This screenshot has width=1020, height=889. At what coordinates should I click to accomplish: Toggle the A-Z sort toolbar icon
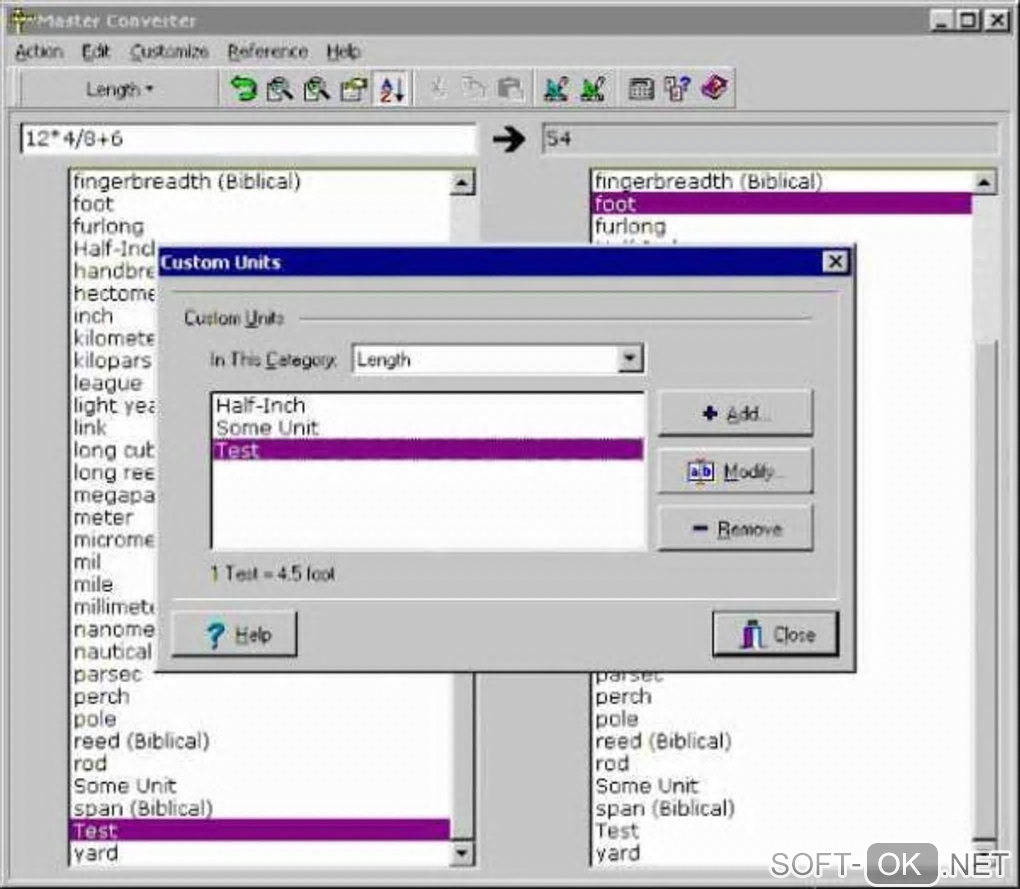(x=392, y=88)
